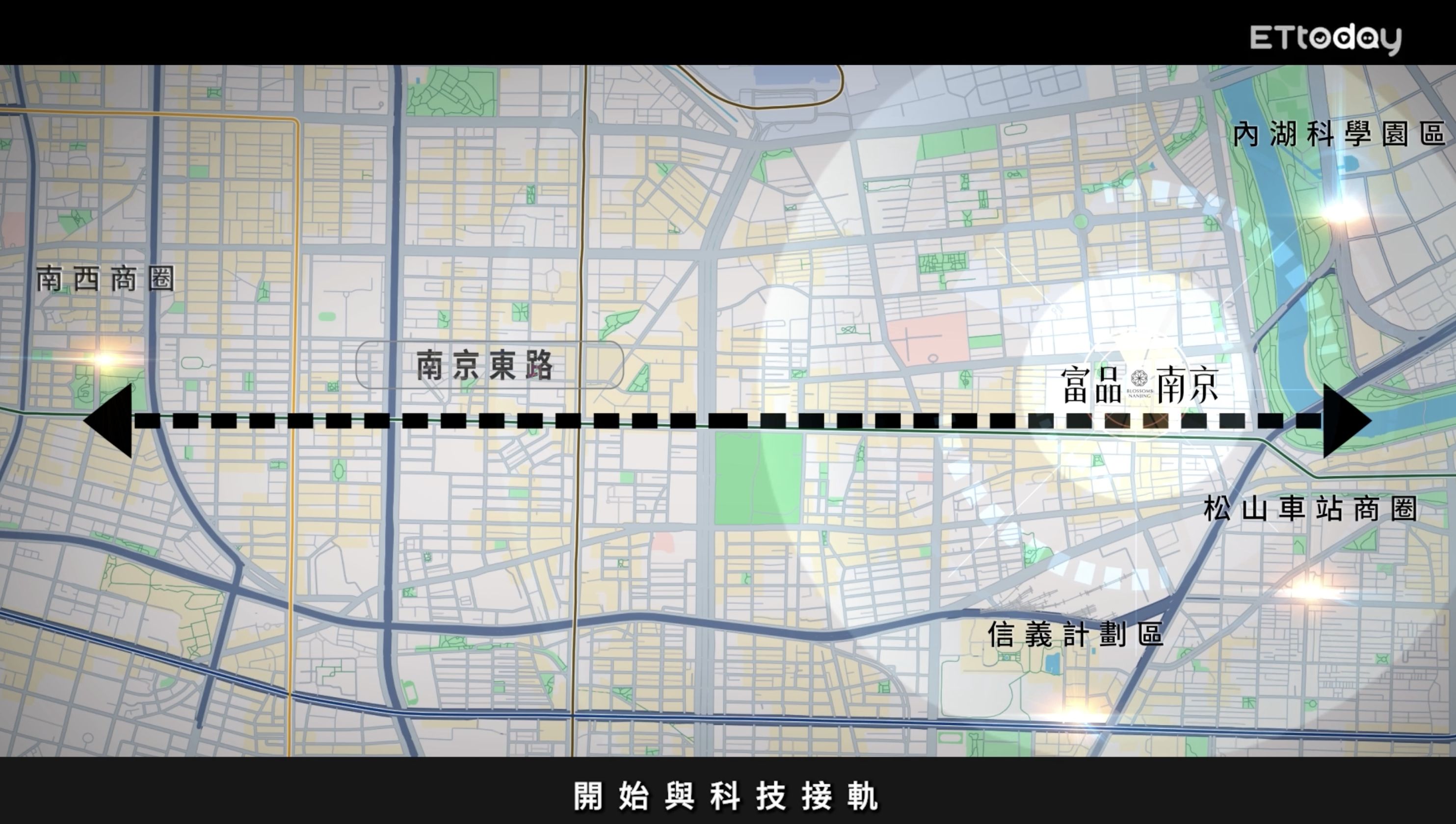Click the left arrowhead of the dashed route
1456x824 pixels.
[107, 422]
